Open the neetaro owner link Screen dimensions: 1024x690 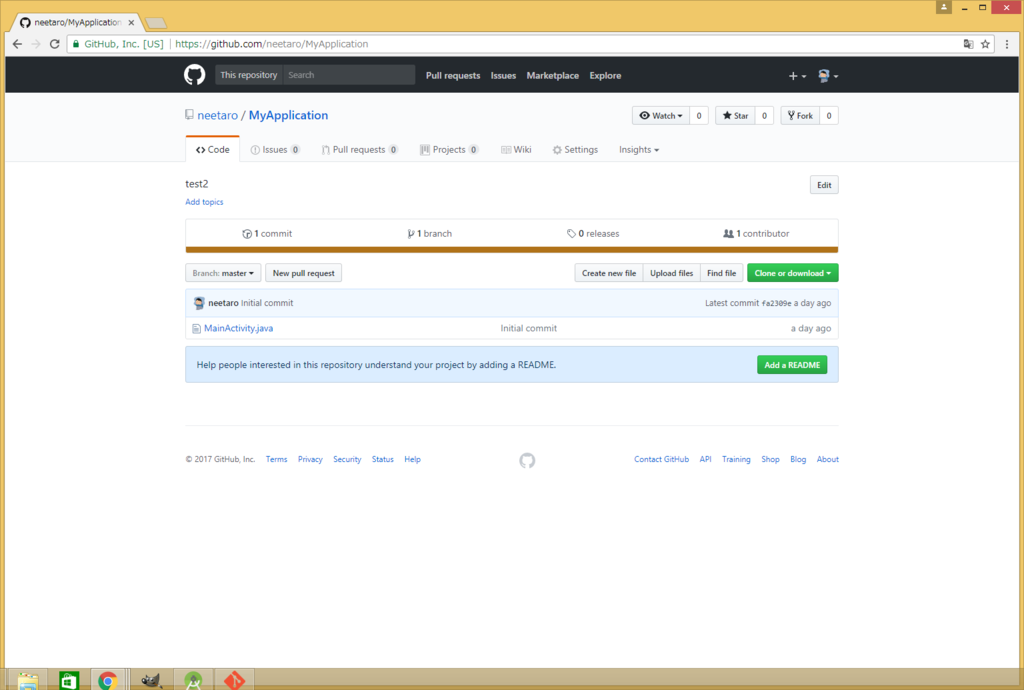pyautogui.click(x=217, y=115)
